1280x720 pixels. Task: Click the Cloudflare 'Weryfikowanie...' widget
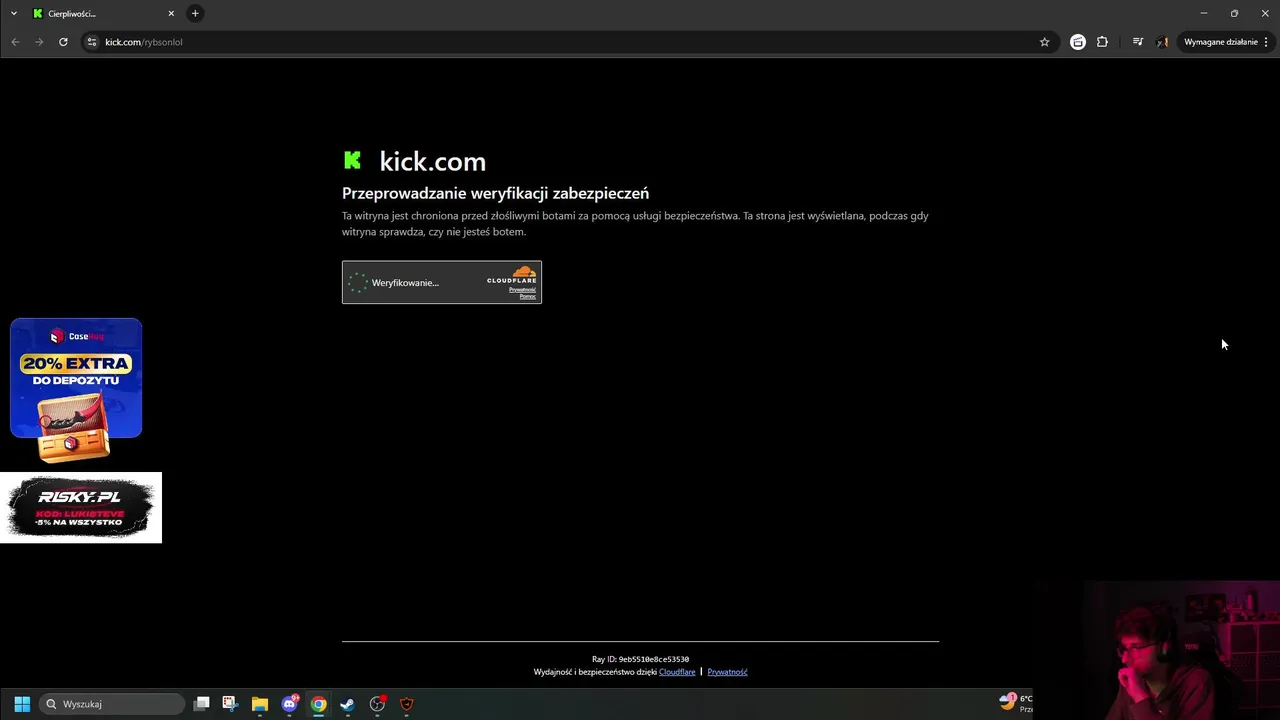[442, 282]
